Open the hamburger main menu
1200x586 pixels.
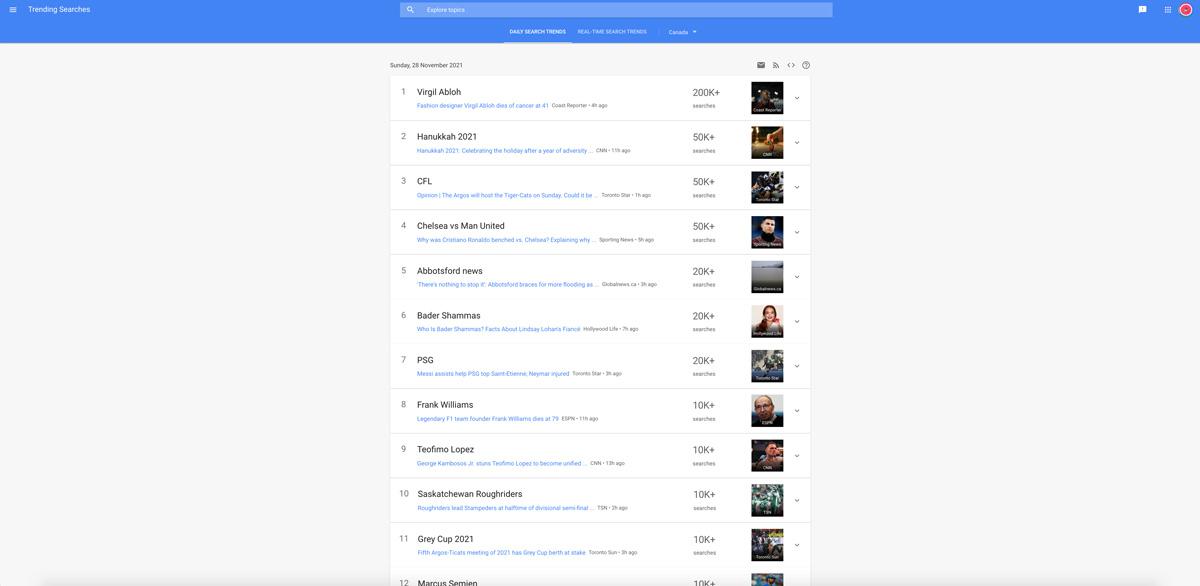pyautogui.click(x=13, y=10)
